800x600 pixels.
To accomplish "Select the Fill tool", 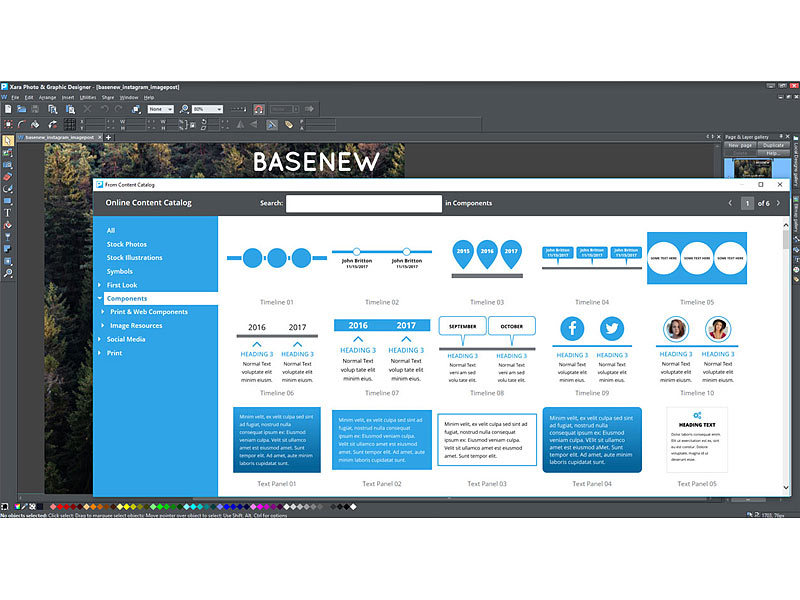I will click(7, 225).
